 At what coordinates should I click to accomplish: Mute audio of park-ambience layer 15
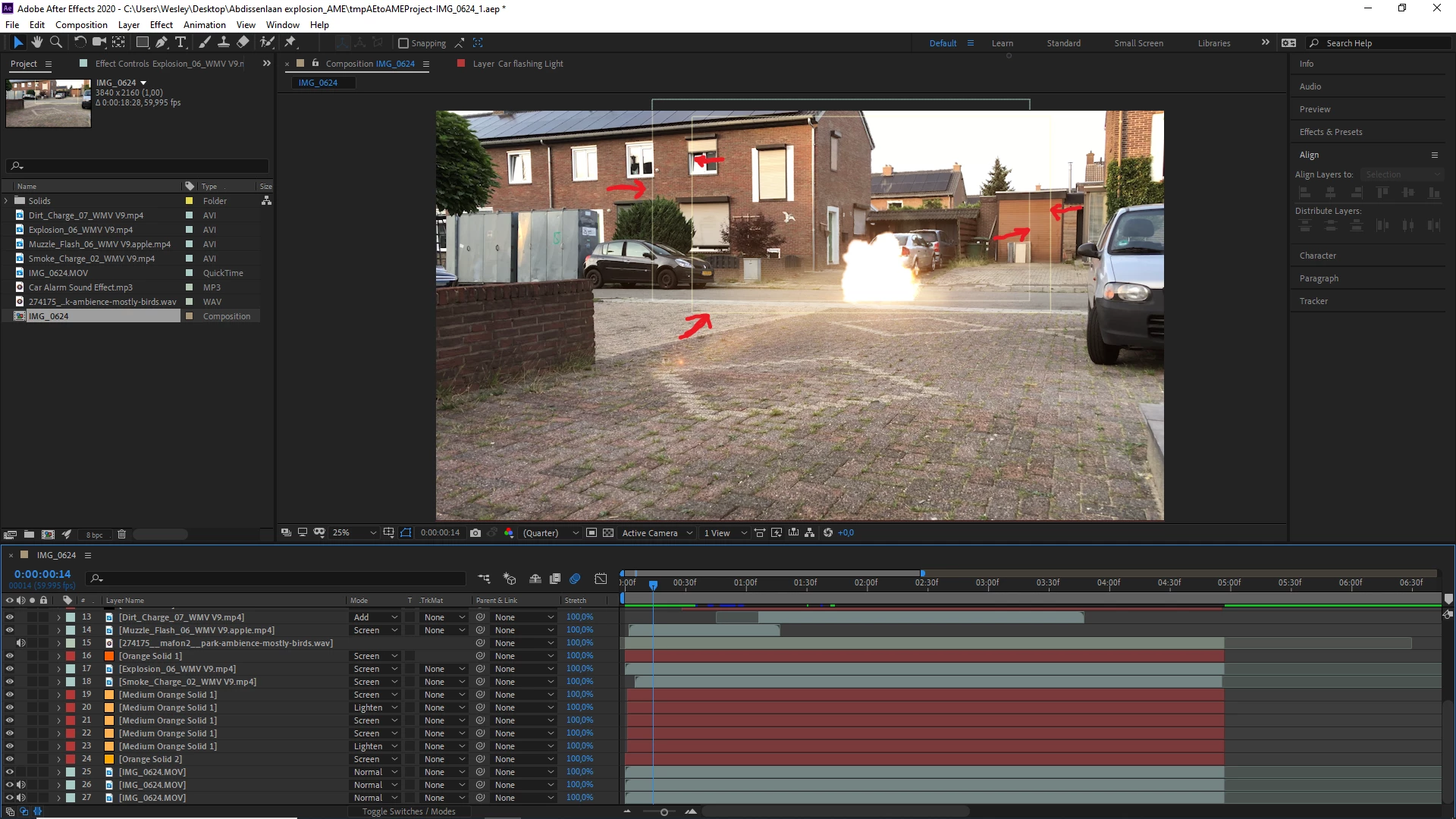tap(21, 643)
